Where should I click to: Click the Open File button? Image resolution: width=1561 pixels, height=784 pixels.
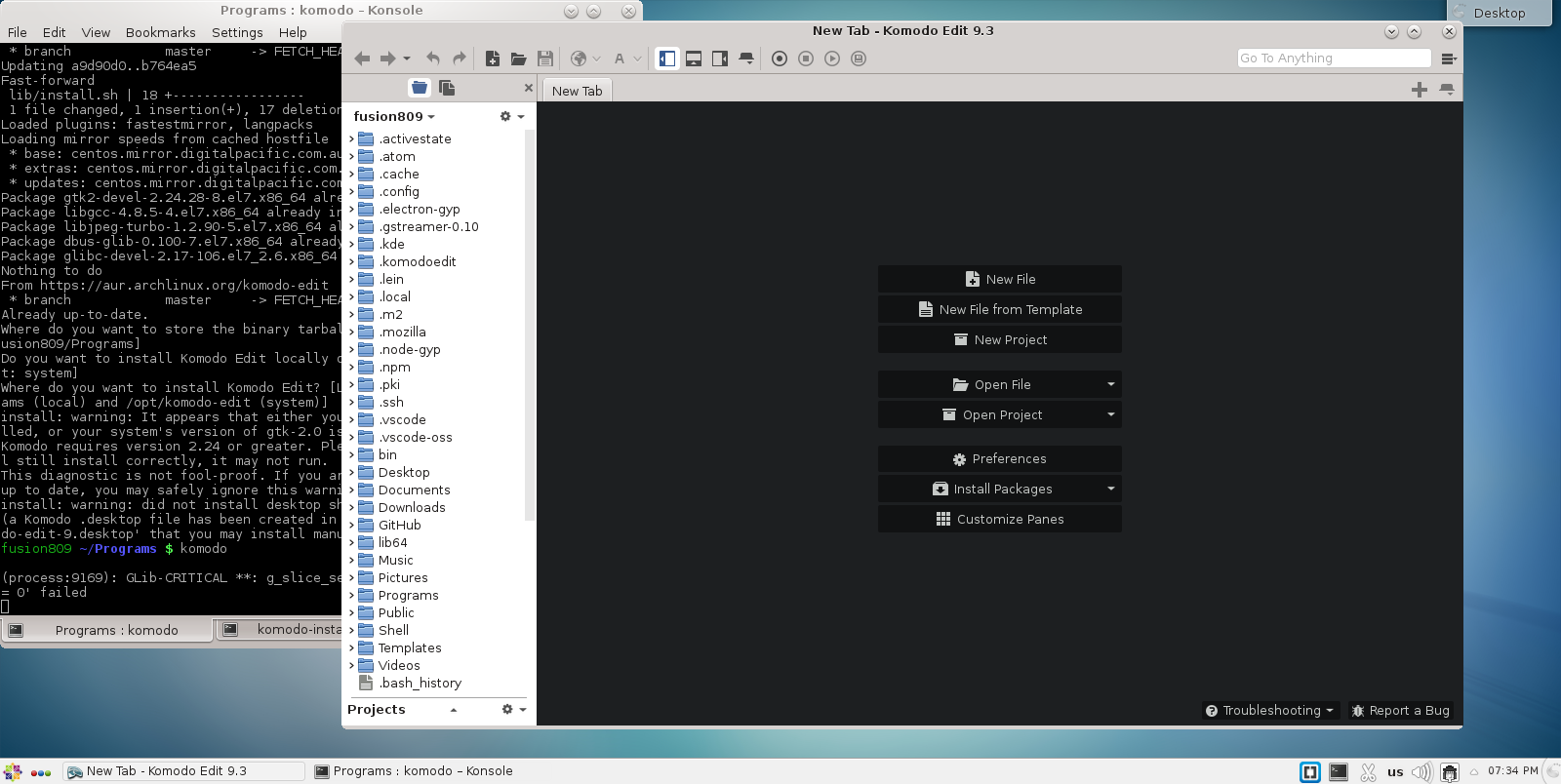pyautogui.click(x=990, y=384)
